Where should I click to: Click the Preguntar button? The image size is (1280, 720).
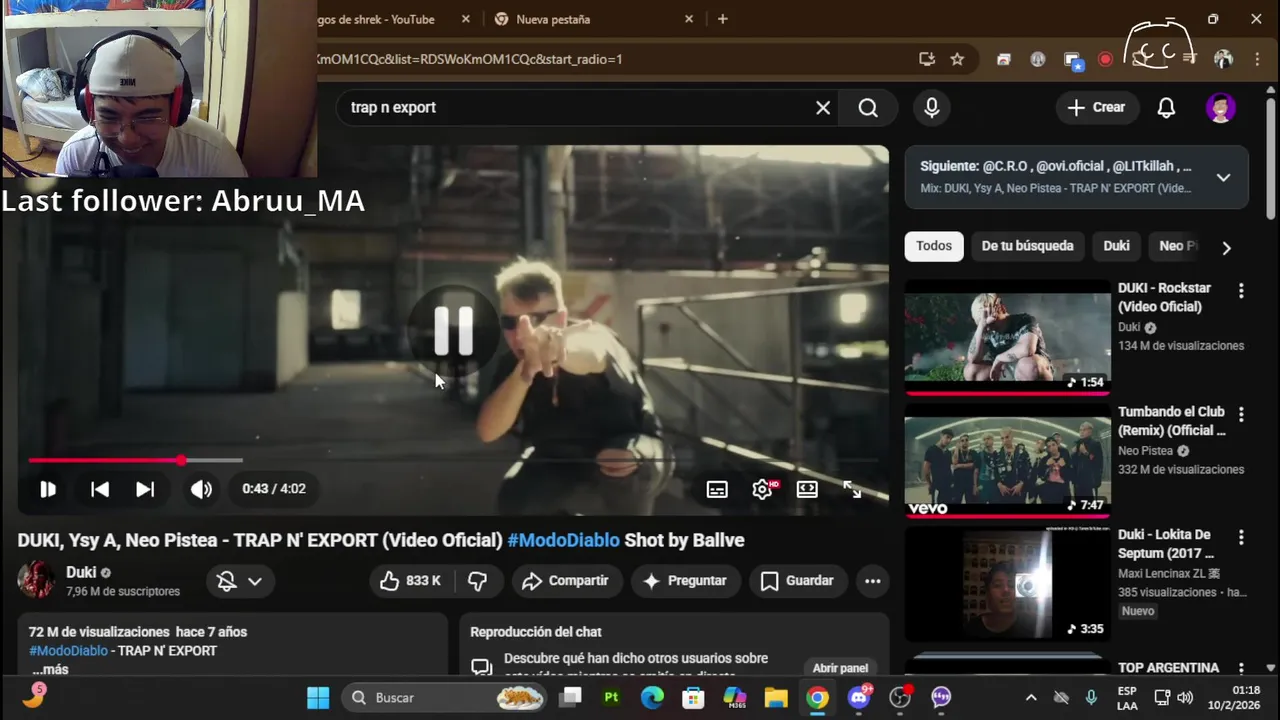[685, 581]
